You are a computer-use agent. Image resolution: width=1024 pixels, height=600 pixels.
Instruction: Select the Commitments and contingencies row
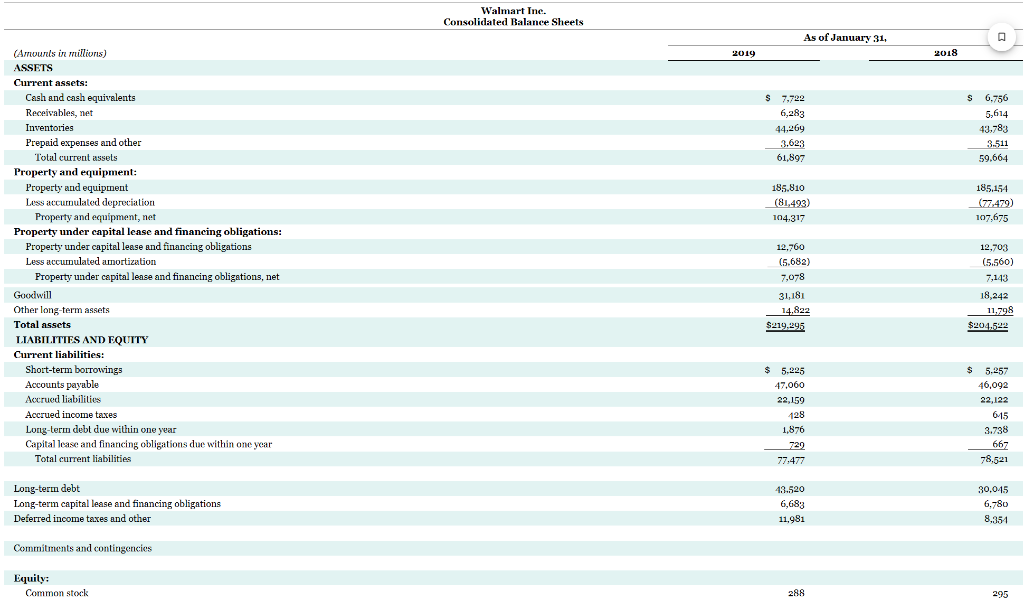[x=81, y=548]
